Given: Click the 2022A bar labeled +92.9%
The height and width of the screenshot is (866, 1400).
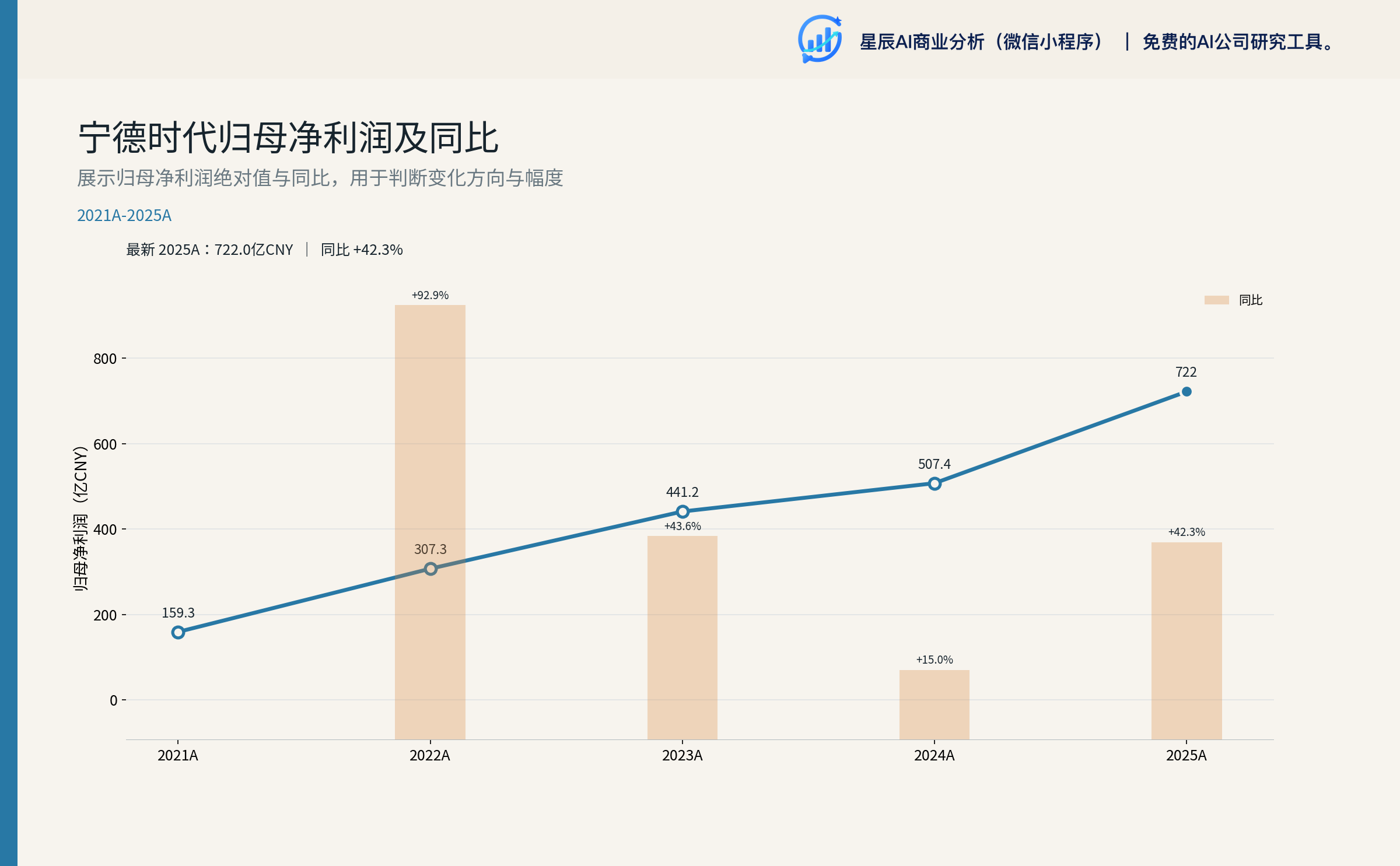Looking at the screenshot, I should 430,522.
